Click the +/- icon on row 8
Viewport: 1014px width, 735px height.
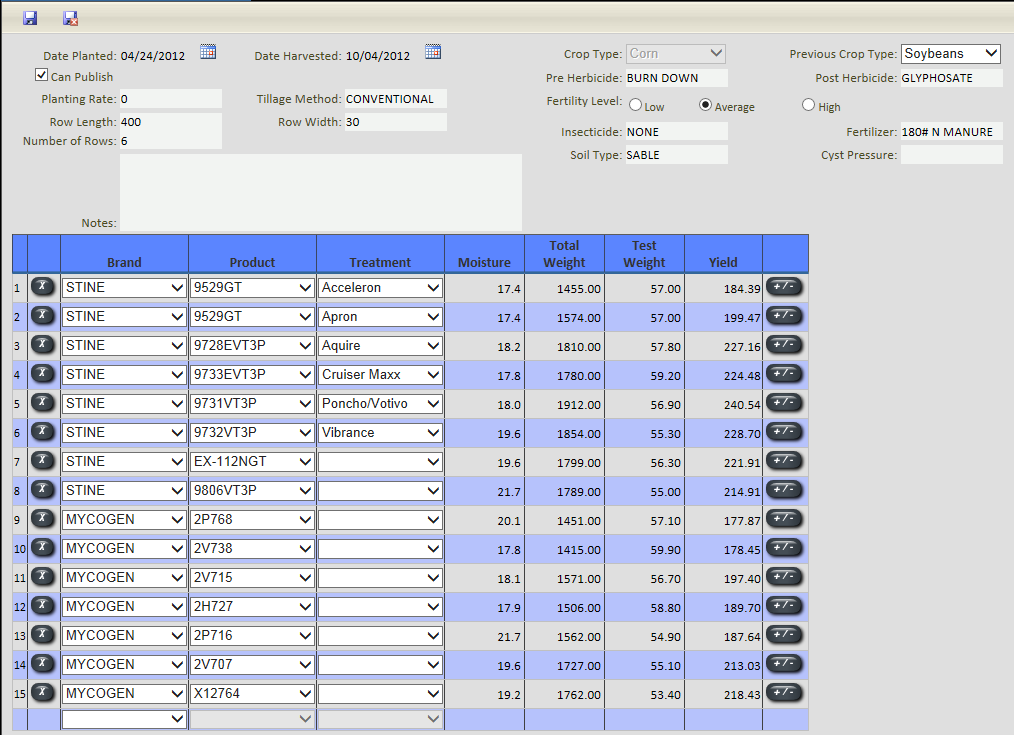click(784, 490)
